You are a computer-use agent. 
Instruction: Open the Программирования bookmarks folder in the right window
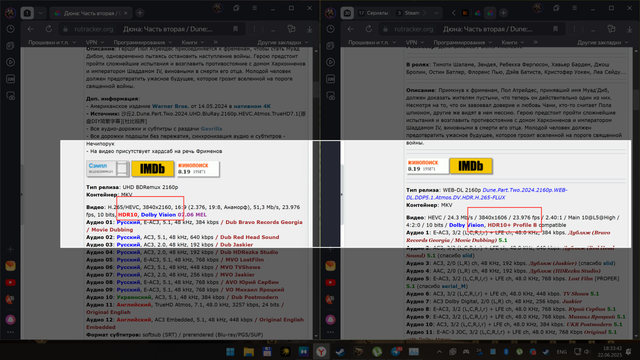tap(462, 42)
